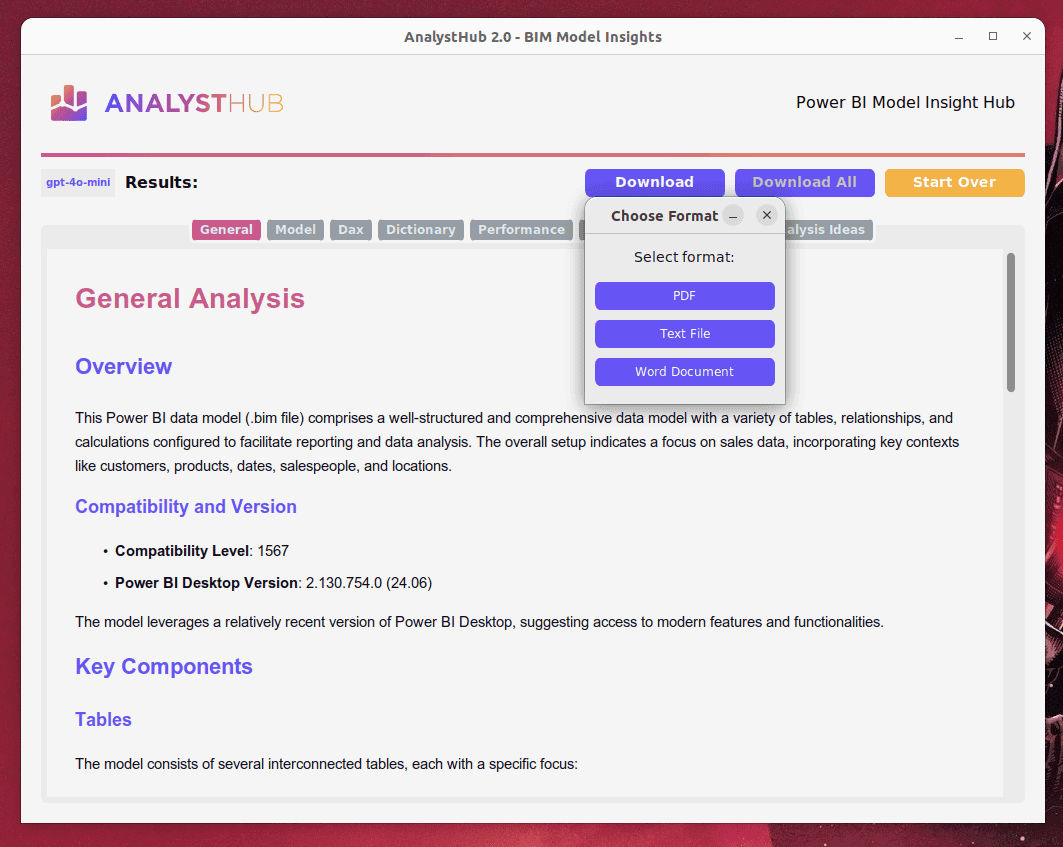This screenshot has height=847, width=1063.
Task: Choose PDF as download format
Action: 685,296
